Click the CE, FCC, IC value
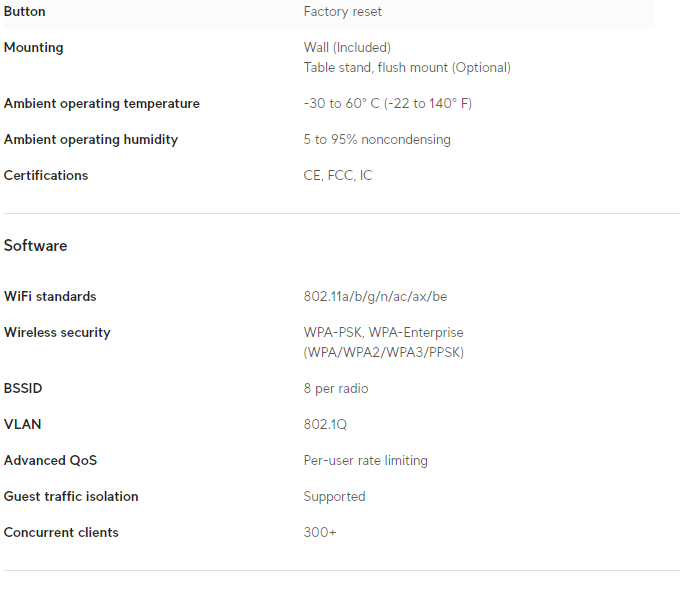680x592 pixels. pos(338,176)
